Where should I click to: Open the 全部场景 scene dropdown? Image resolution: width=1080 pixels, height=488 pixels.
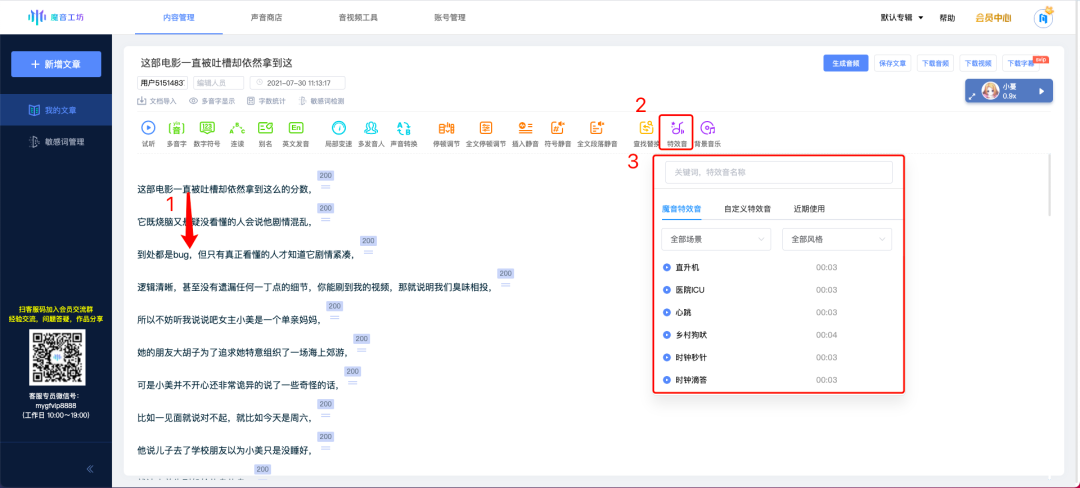(x=716, y=240)
